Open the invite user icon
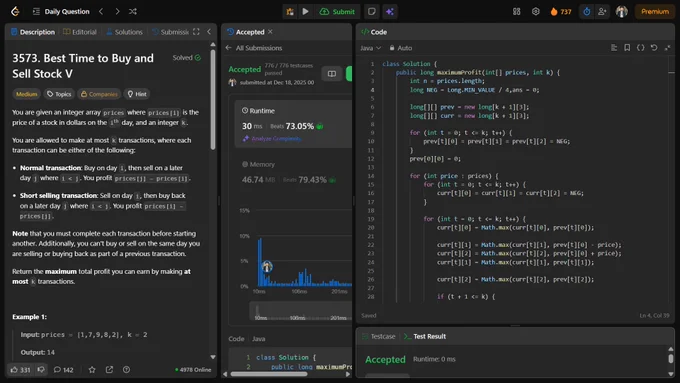680x383 pixels. tap(602, 12)
